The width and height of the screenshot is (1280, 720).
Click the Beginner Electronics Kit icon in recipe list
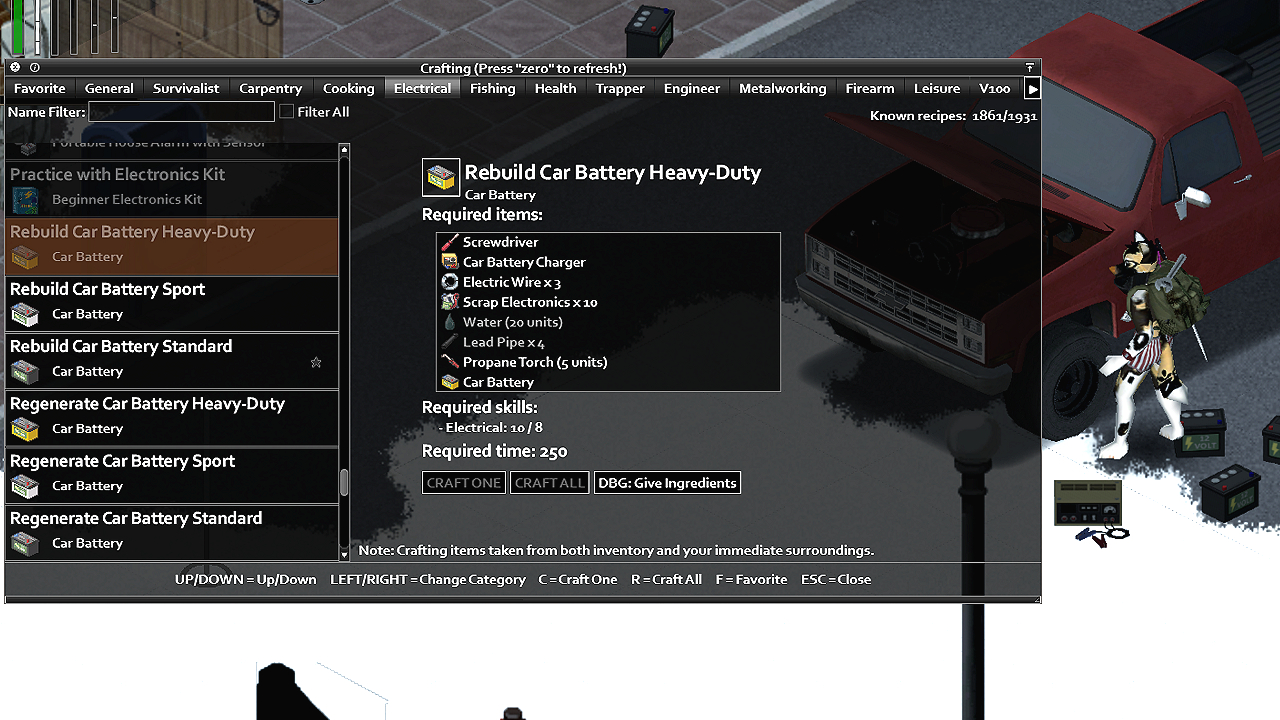(x=25, y=200)
